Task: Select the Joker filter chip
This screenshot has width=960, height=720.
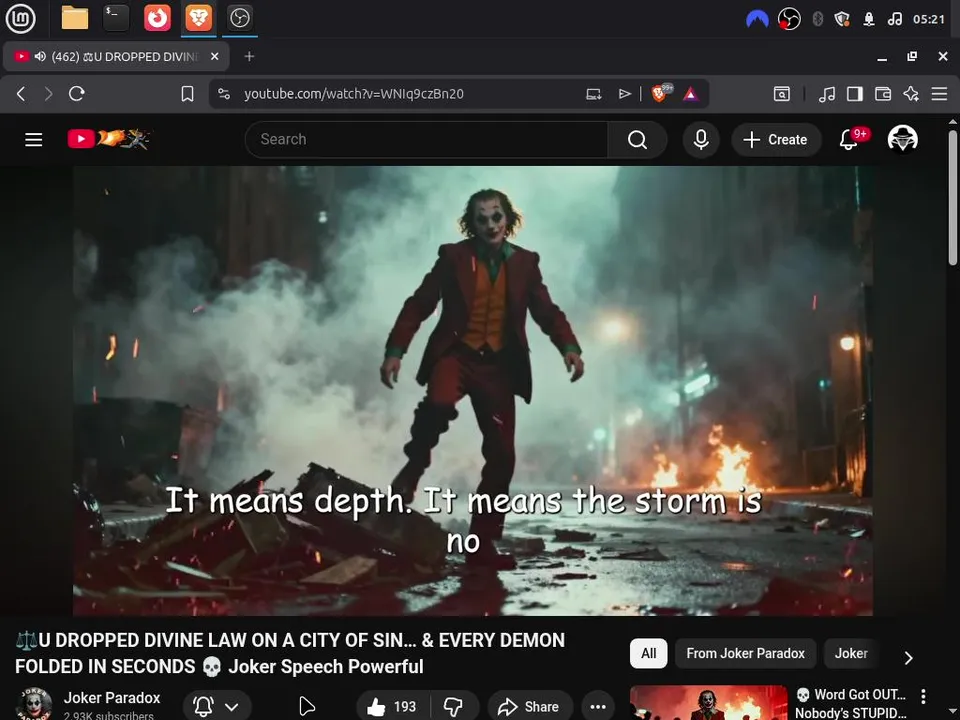Action: coord(851,653)
